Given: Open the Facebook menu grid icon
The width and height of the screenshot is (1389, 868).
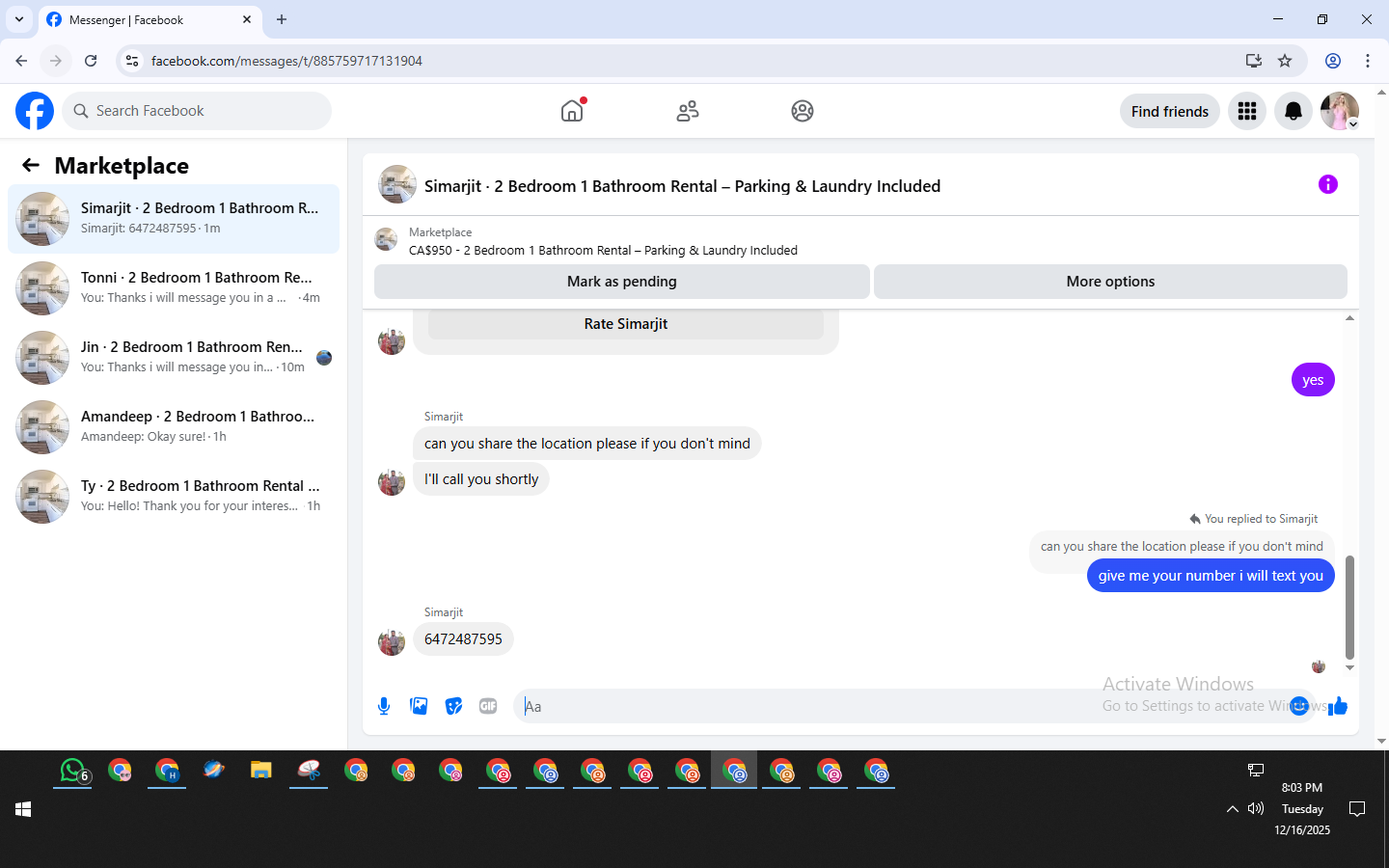Looking at the screenshot, I should (x=1247, y=111).
